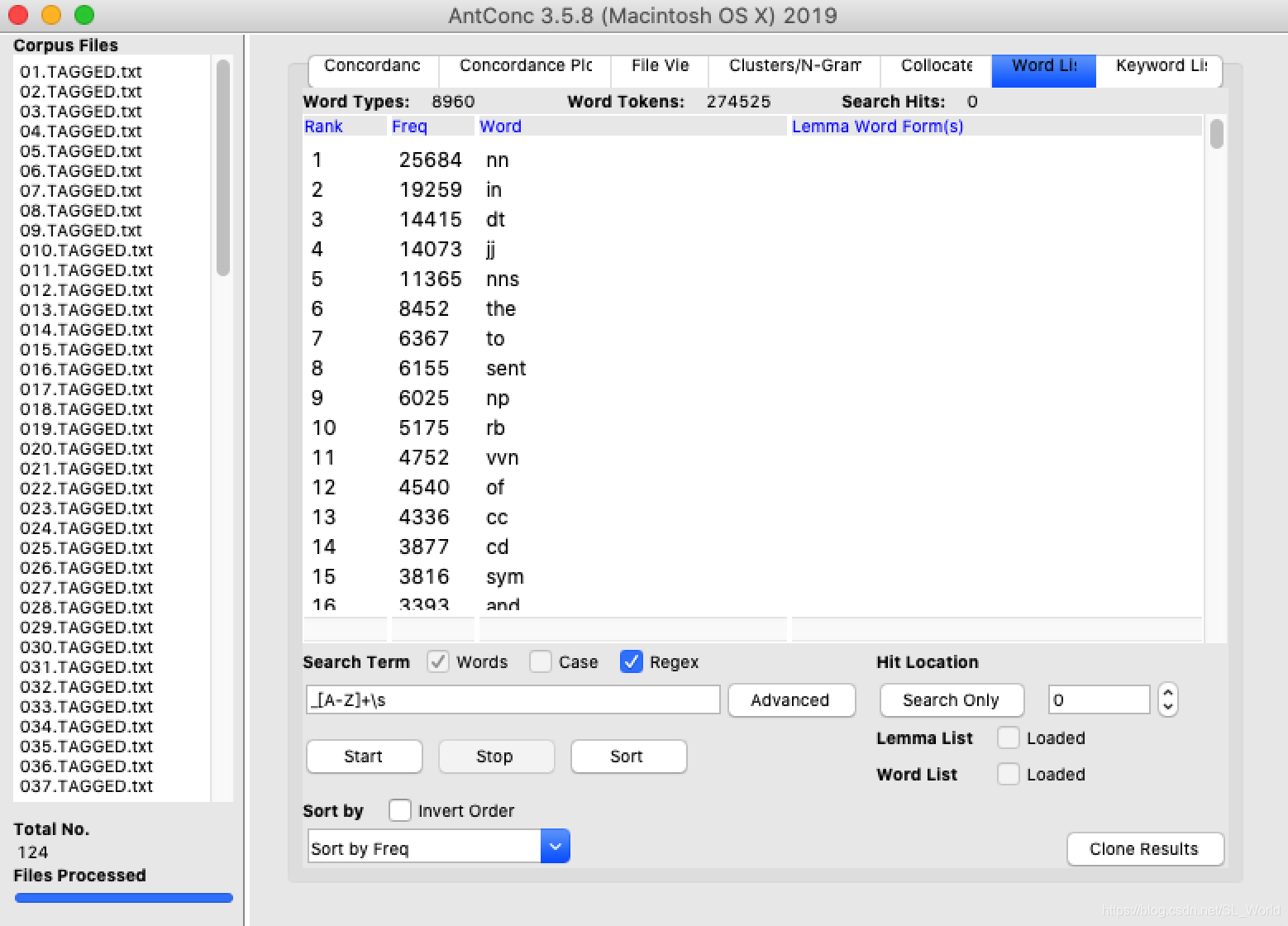Click the Lemma Word Form(s) column header
Screen dimensions: 1288x926
tap(996, 126)
